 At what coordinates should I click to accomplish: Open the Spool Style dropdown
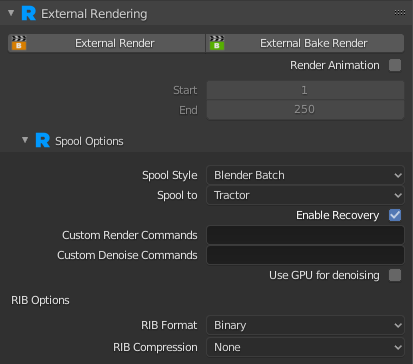click(x=305, y=175)
